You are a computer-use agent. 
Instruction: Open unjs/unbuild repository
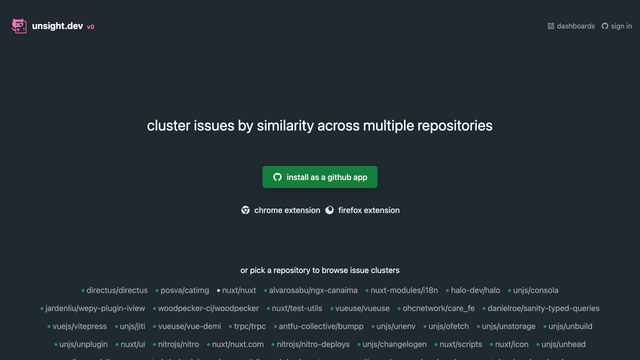(x=570, y=326)
